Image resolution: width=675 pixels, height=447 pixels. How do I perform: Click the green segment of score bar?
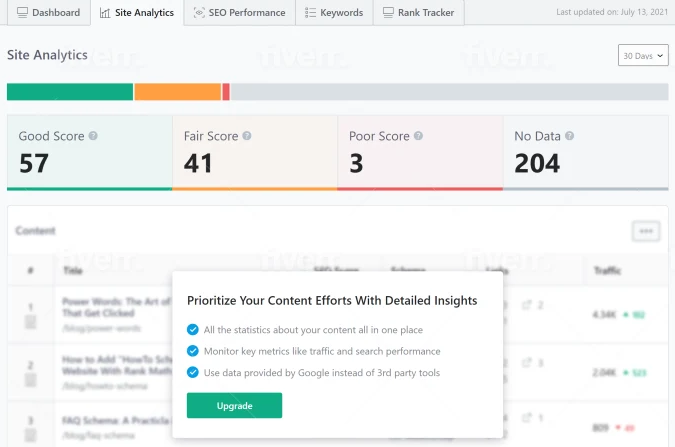[70, 92]
